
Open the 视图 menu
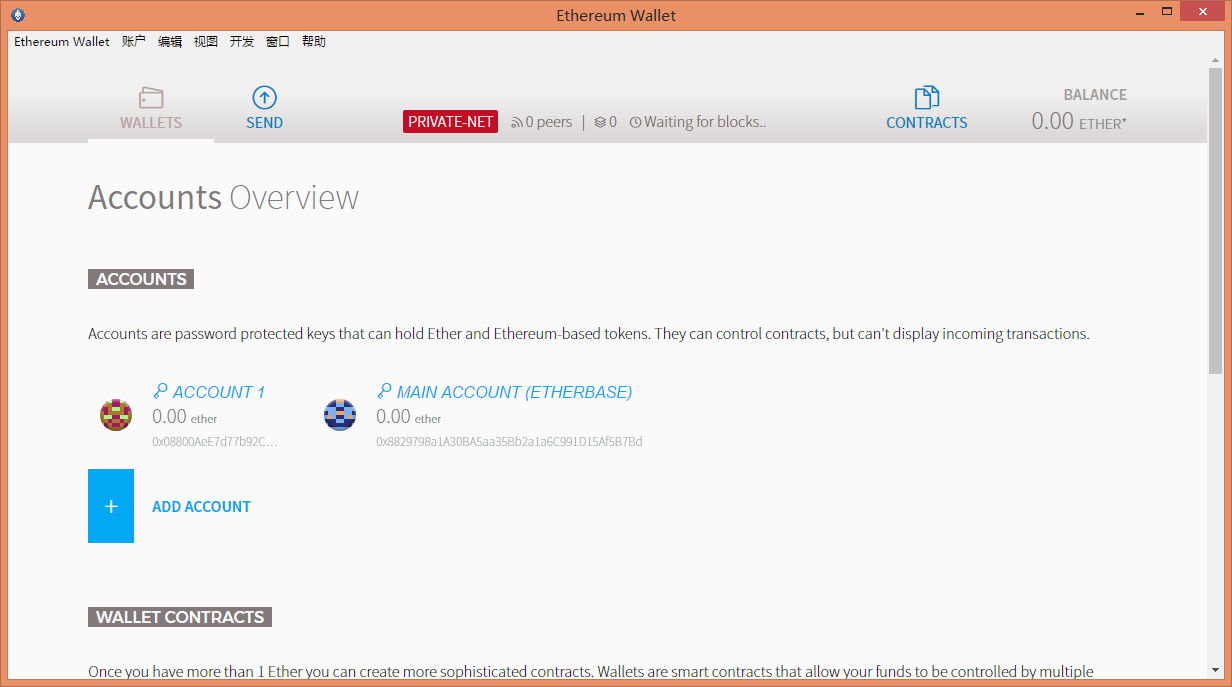click(206, 42)
